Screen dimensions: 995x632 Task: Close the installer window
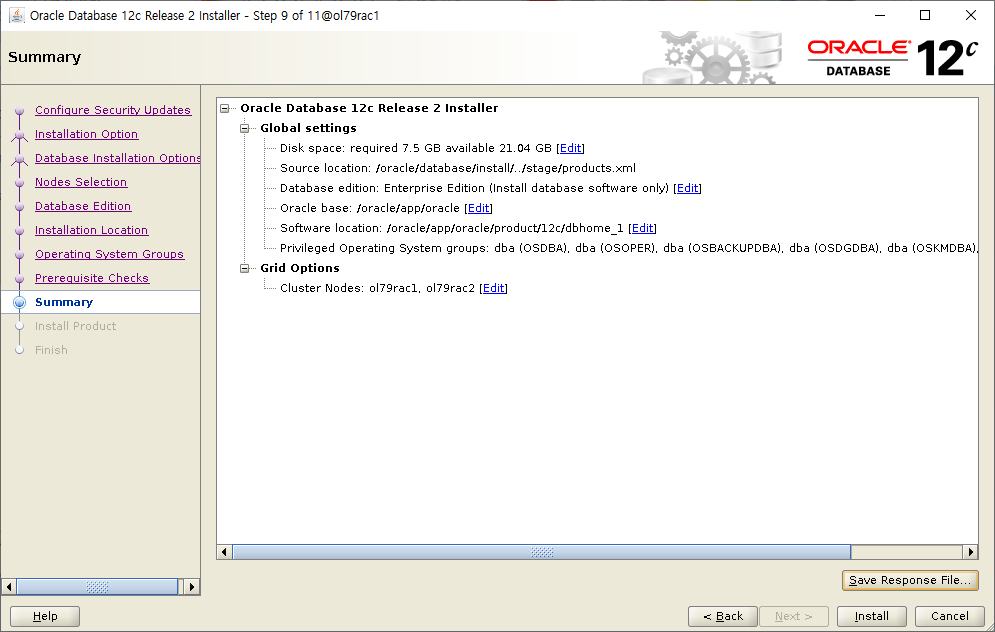pos(971,15)
